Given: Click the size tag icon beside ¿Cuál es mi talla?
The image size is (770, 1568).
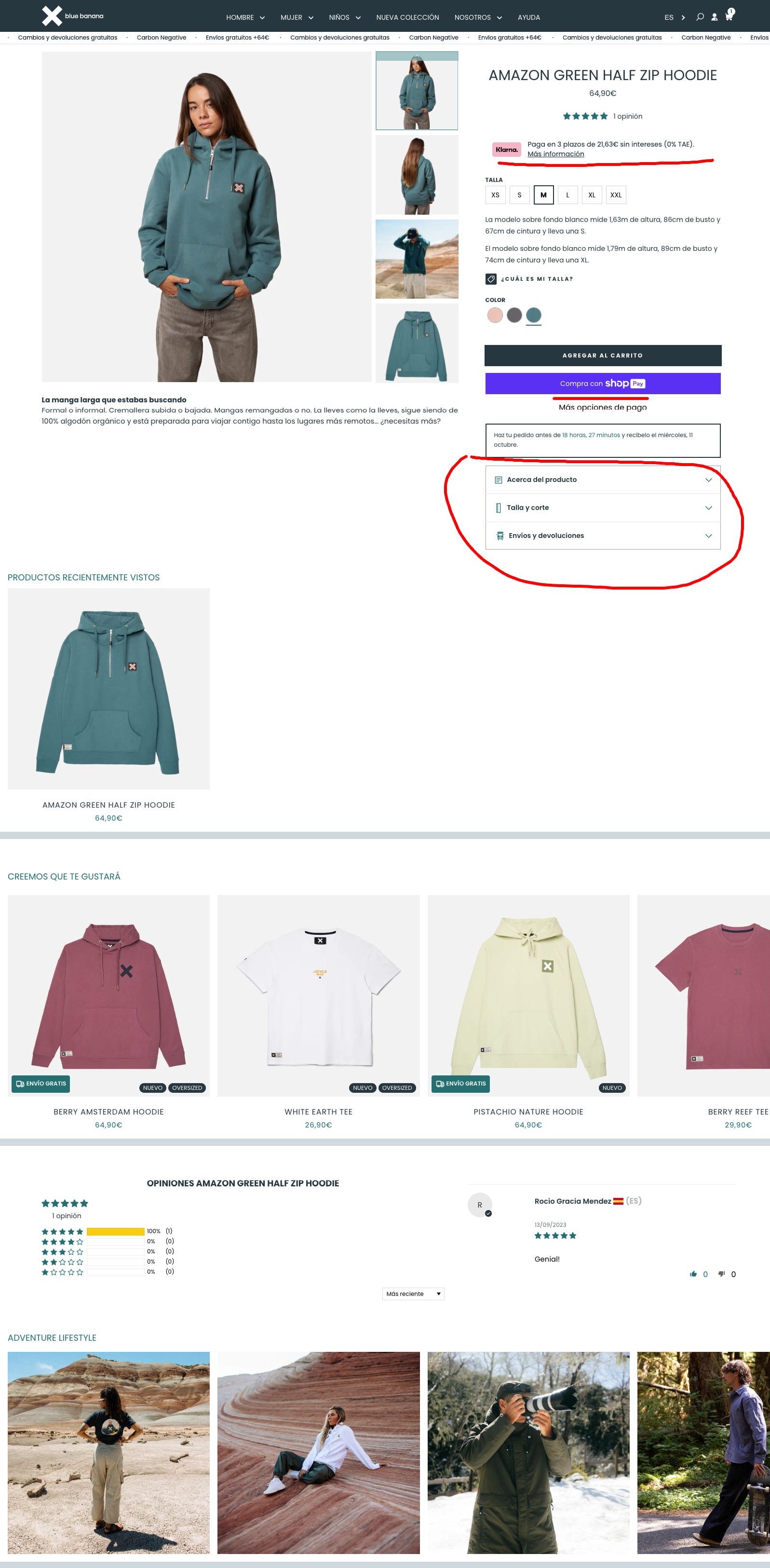Looking at the screenshot, I should pyautogui.click(x=491, y=279).
